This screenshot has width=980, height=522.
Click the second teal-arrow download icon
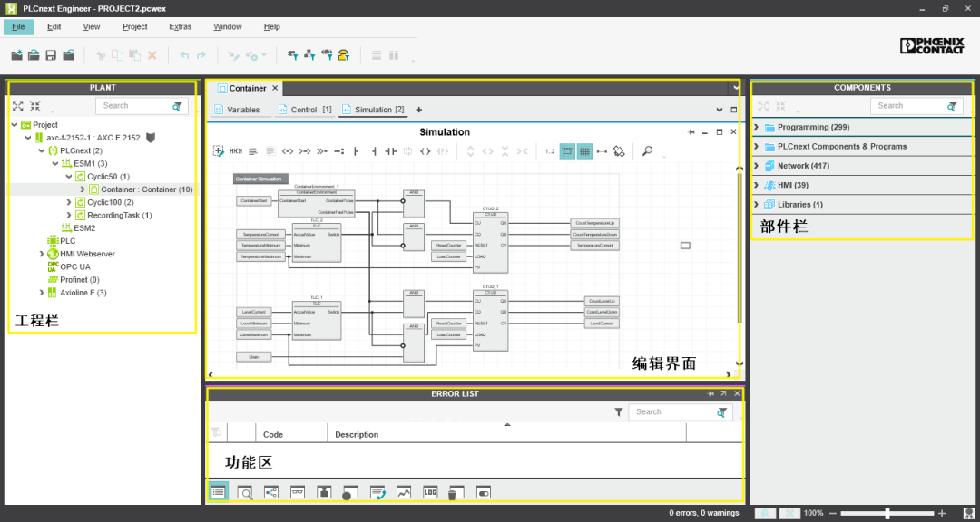tap(309, 56)
